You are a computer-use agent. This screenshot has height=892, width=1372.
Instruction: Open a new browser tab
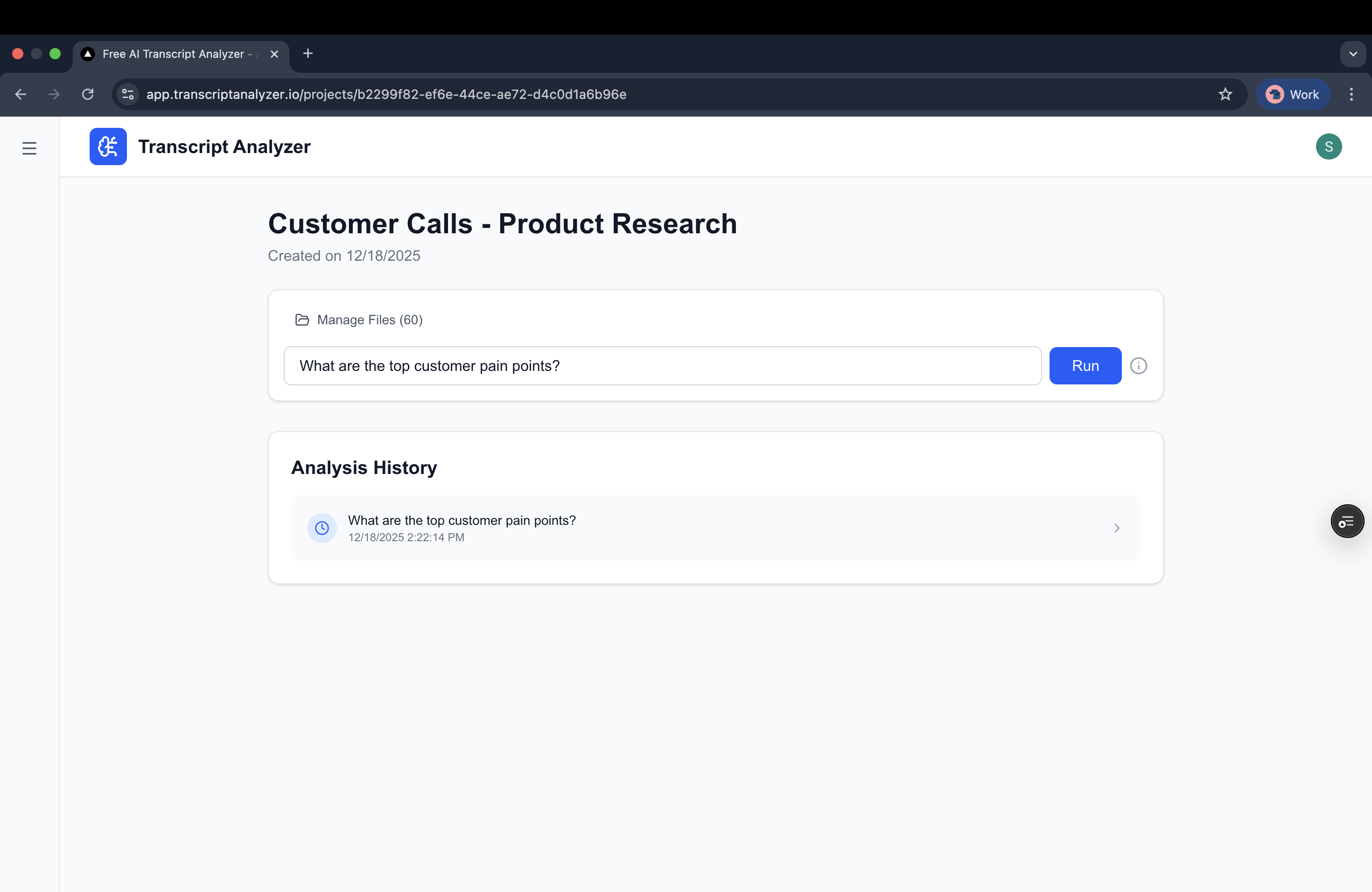point(307,54)
